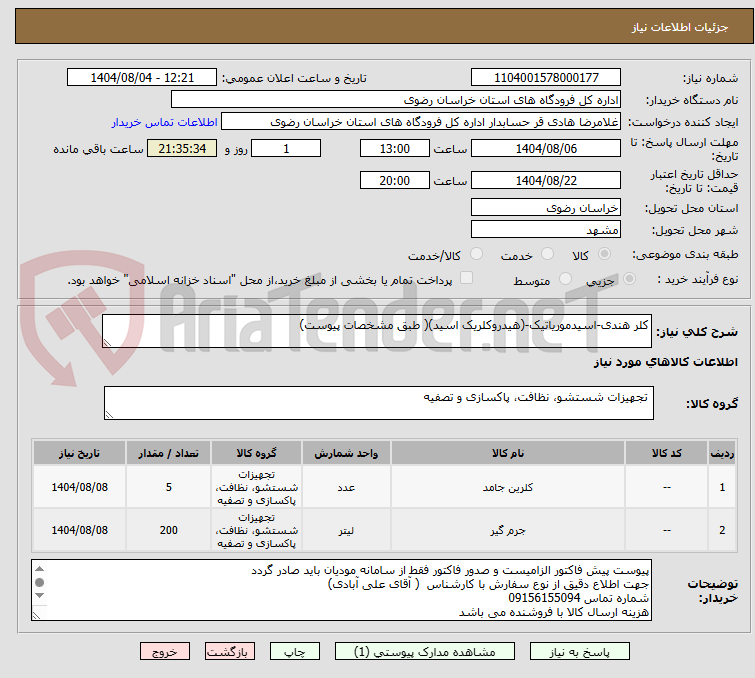This screenshot has width=755, height=678.
Task: Click the scroll thumb in buyer notes box
Action: click(39, 582)
